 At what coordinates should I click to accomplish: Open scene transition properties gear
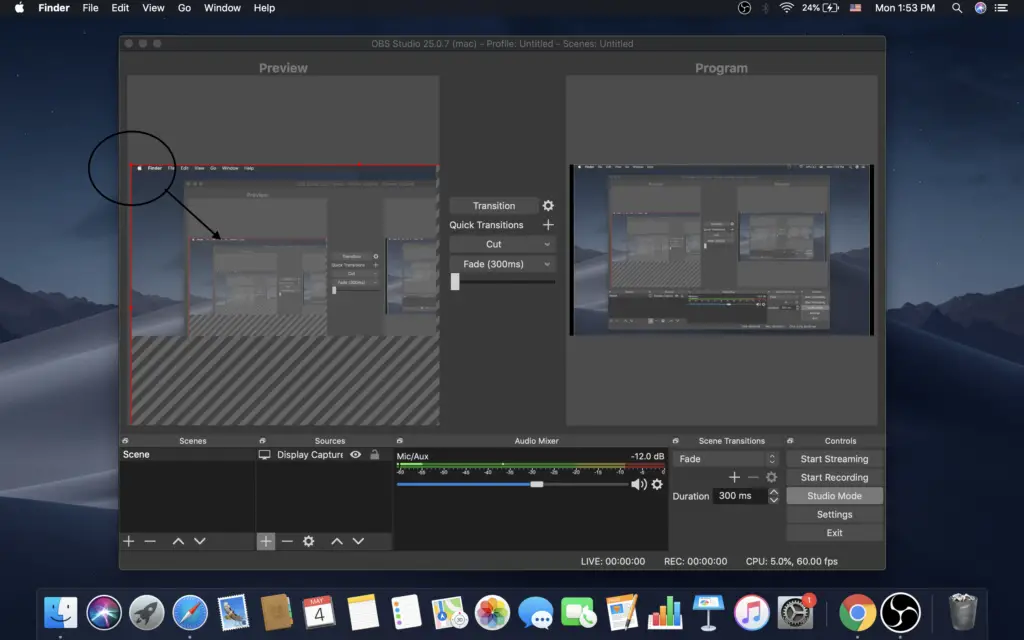click(x=771, y=477)
